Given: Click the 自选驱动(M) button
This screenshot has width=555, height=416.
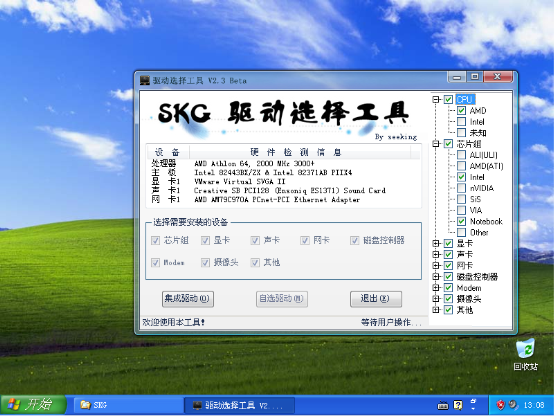Looking at the screenshot, I should tap(281, 299).
